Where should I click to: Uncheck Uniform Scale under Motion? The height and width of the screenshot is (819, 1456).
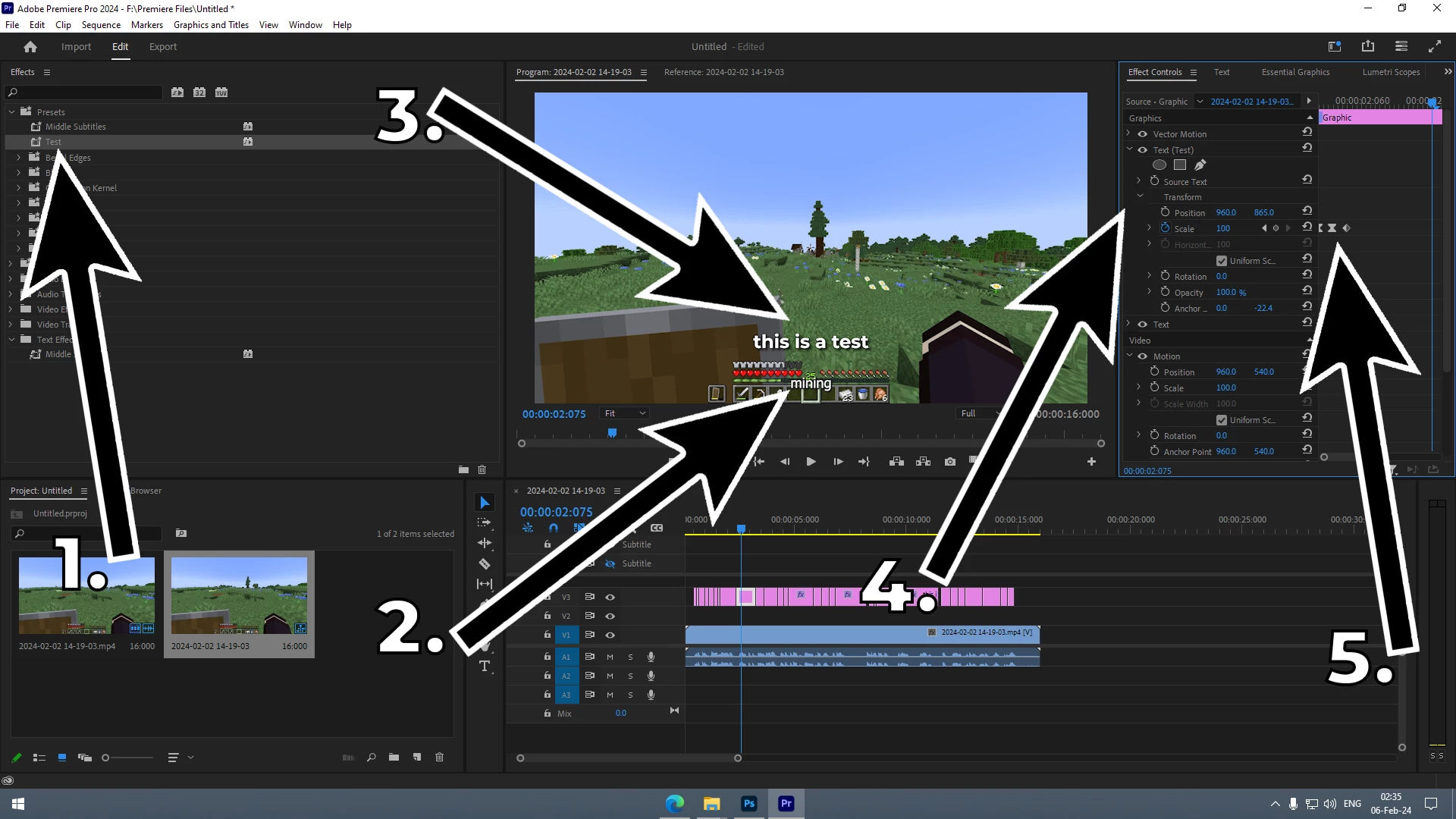pos(1221,419)
